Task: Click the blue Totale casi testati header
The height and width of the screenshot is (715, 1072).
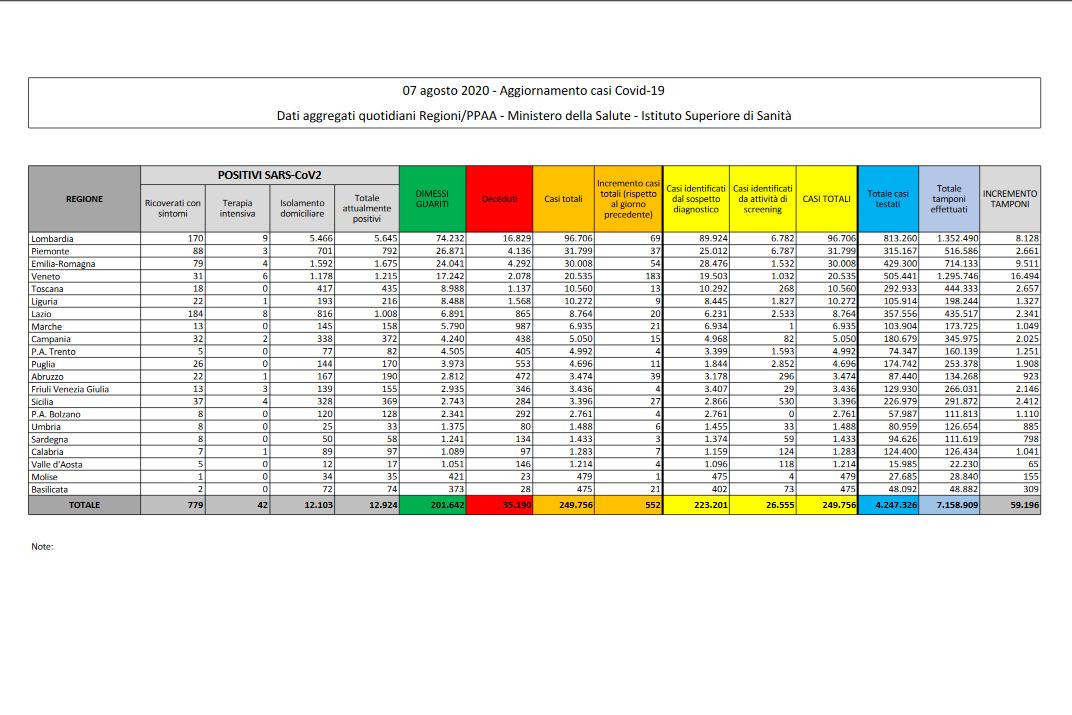Action: [x=888, y=199]
